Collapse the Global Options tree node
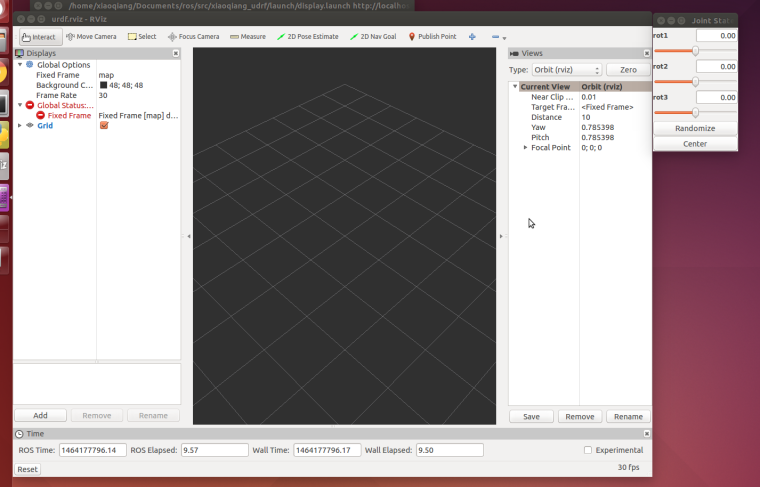760x487 pixels. point(20,64)
